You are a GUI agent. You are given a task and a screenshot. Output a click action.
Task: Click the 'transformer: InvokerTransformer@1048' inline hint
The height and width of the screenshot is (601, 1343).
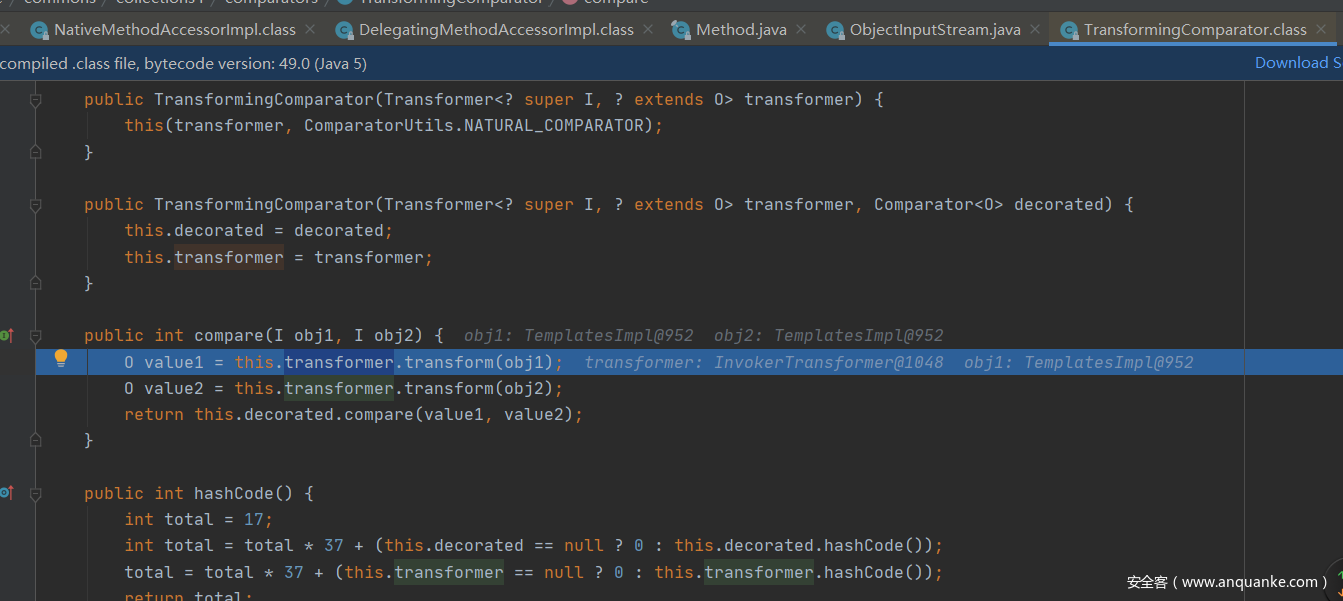[764, 362]
